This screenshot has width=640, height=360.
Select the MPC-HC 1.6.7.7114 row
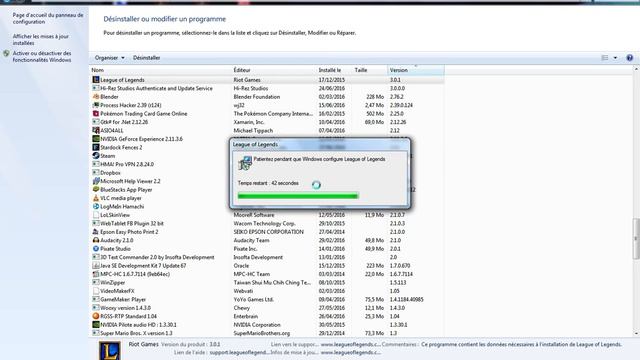pyautogui.click(x=267, y=274)
